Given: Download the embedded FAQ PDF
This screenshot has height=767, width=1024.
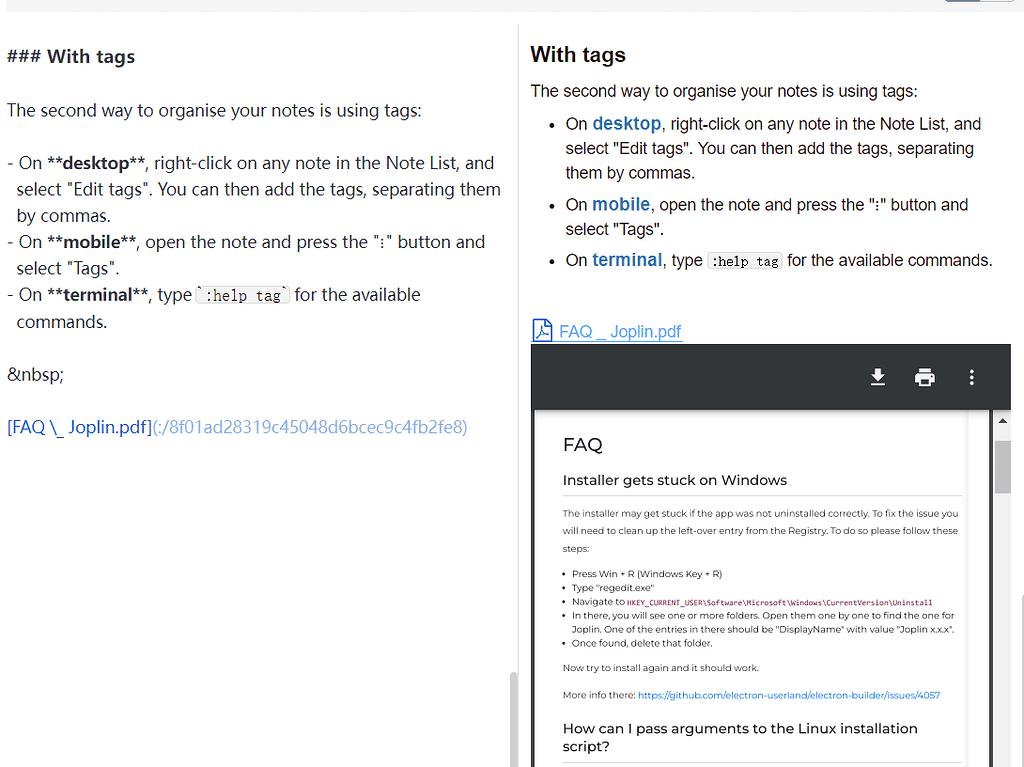Looking at the screenshot, I should tap(877, 377).
